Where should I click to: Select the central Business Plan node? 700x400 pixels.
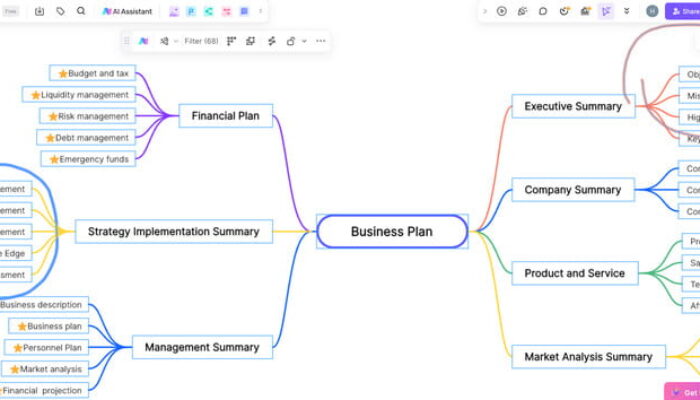click(x=392, y=231)
